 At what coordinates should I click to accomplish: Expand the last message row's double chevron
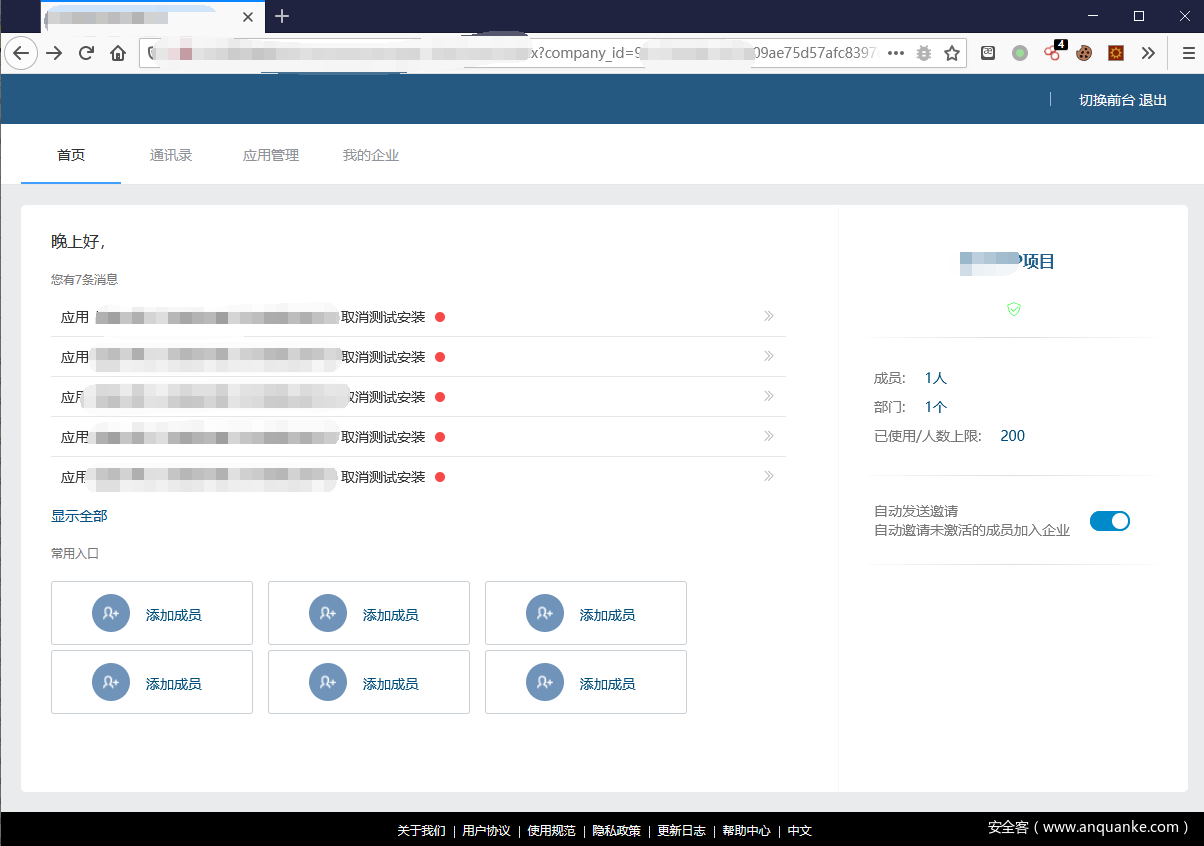(768, 476)
